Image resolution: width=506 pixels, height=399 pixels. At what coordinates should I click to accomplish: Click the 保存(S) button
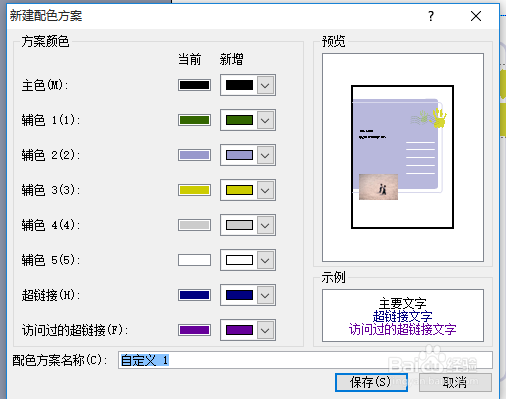(x=371, y=382)
